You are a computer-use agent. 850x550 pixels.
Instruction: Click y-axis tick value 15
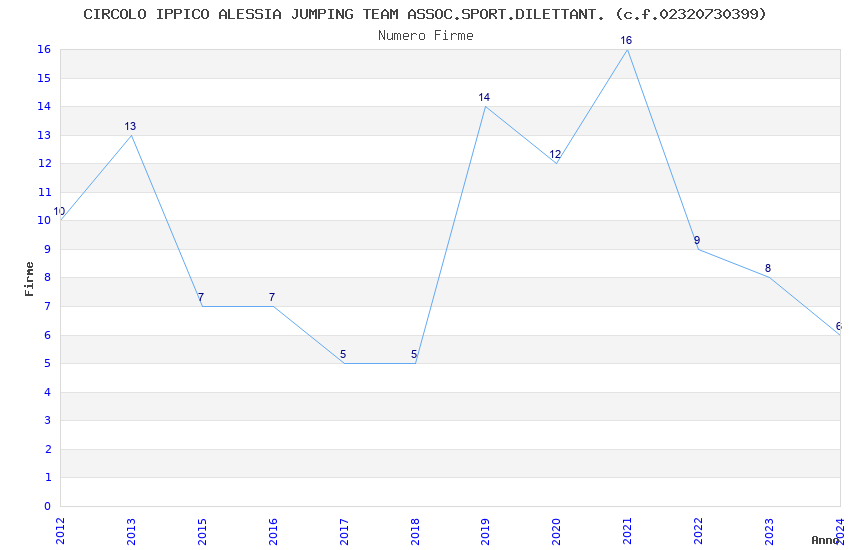[x=44, y=78]
